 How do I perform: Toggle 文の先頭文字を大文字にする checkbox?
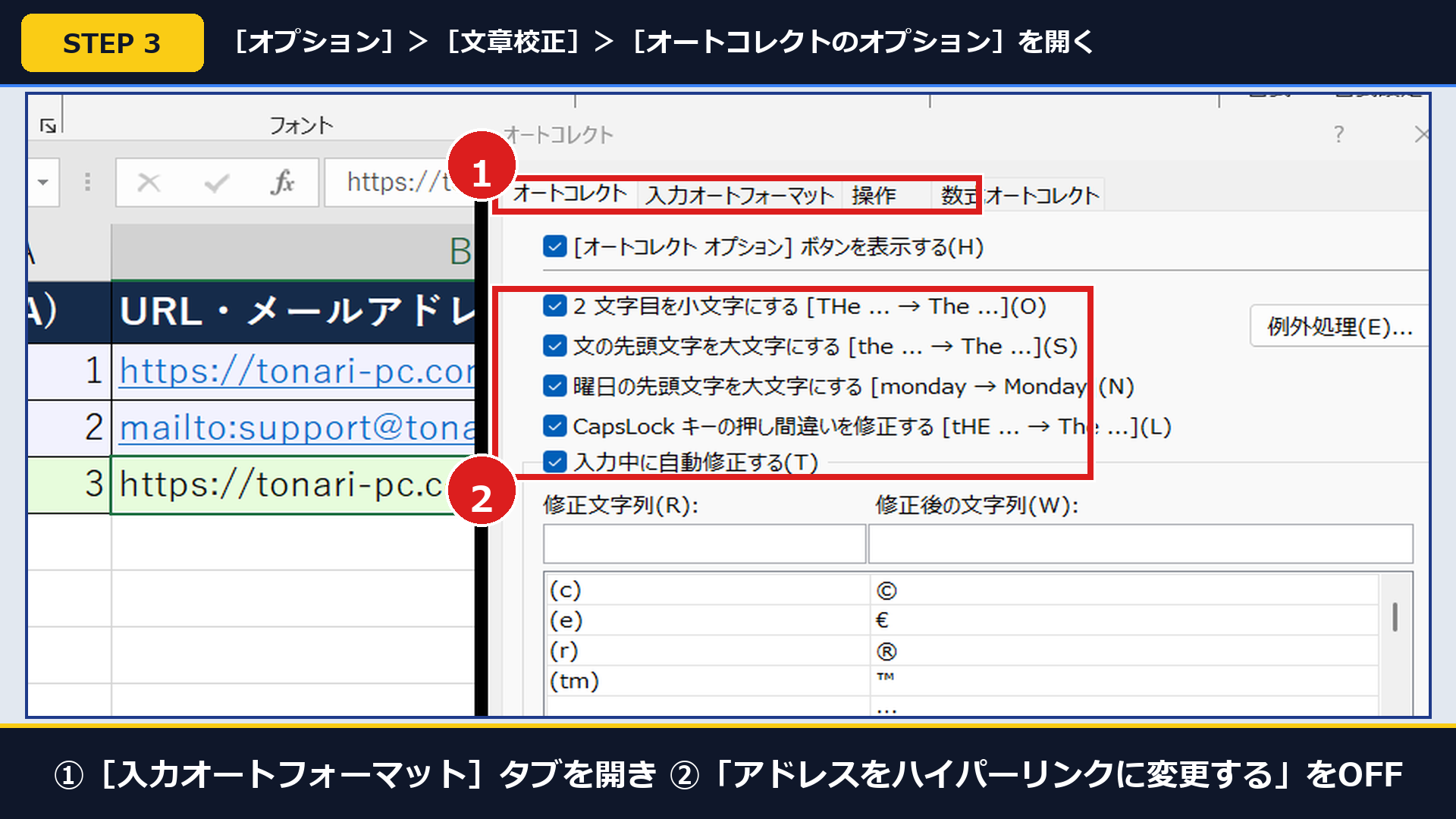(555, 346)
